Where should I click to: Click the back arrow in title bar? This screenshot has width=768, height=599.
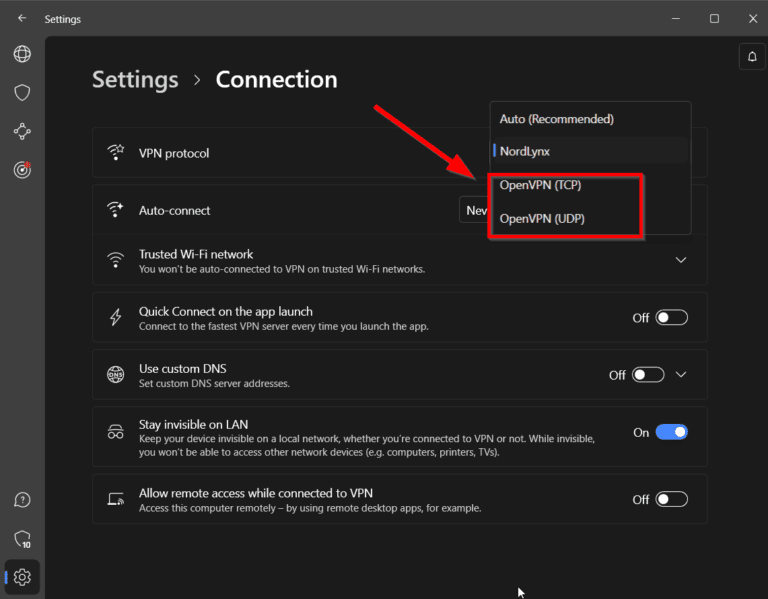point(22,18)
